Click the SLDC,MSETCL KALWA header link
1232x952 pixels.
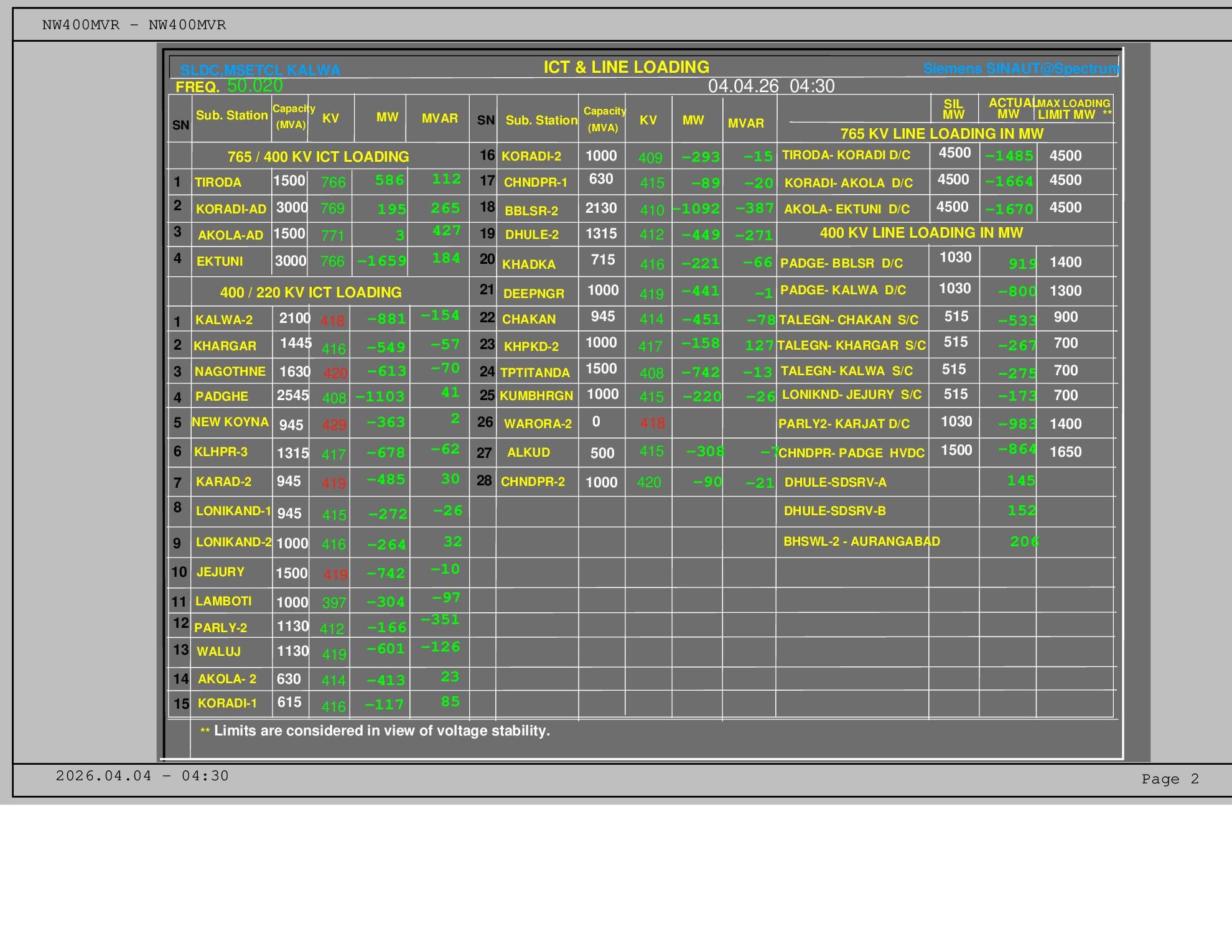pyautogui.click(x=260, y=70)
